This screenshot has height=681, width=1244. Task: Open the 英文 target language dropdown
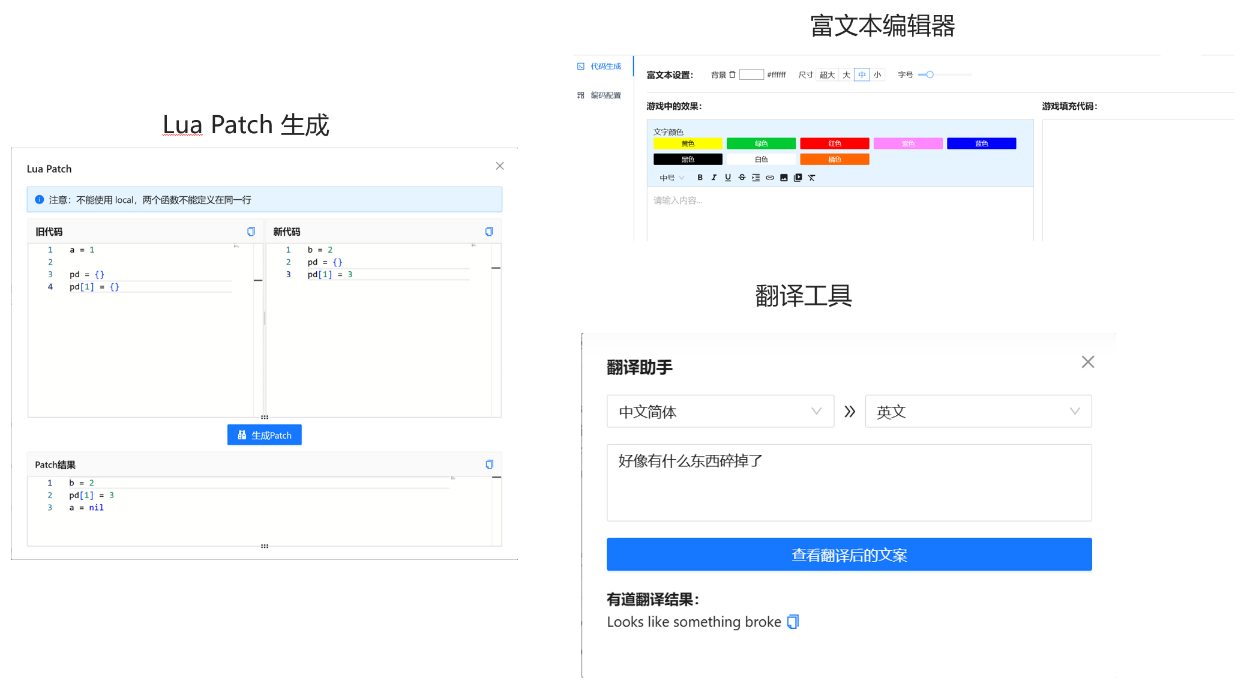(977, 412)
